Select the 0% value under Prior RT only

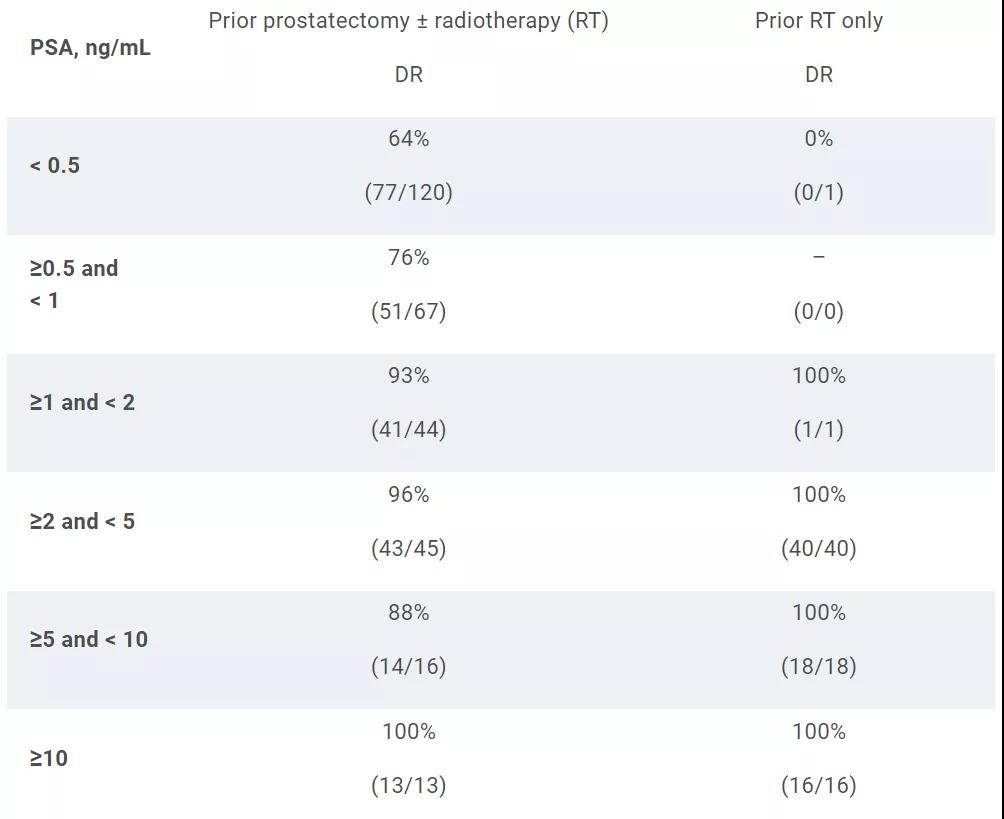(x=818, y=139)
